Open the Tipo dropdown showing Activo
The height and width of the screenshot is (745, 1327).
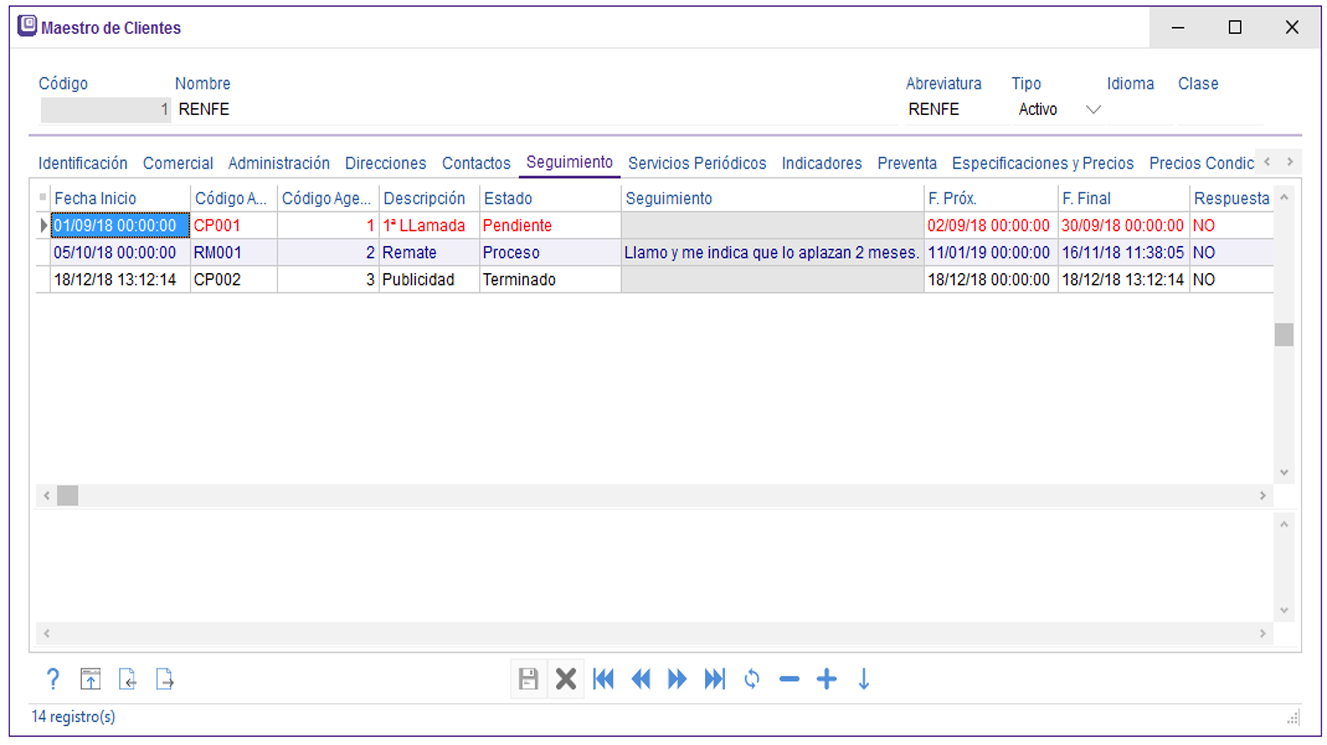1093,110
